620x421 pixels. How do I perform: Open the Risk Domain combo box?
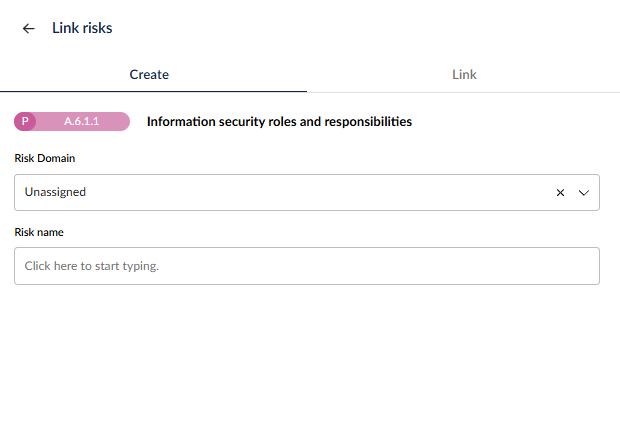click(307, 193)
